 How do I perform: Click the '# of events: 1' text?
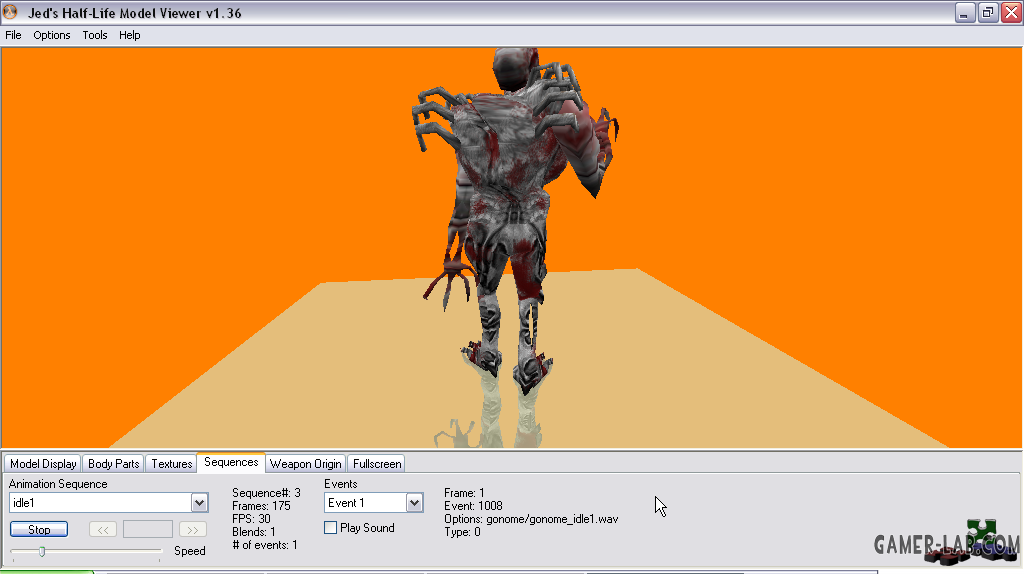click(x=264, y=545)
